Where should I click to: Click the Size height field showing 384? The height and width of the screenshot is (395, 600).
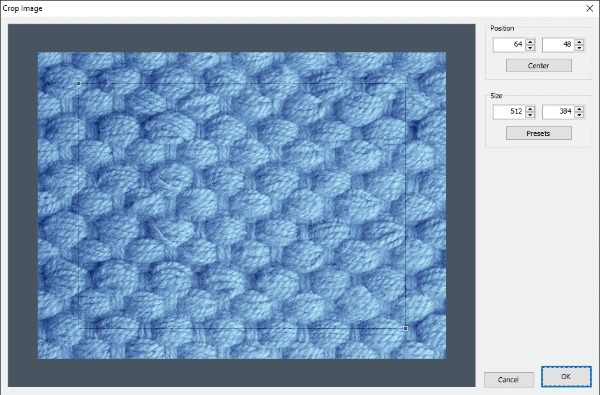(x=558, y=112)
